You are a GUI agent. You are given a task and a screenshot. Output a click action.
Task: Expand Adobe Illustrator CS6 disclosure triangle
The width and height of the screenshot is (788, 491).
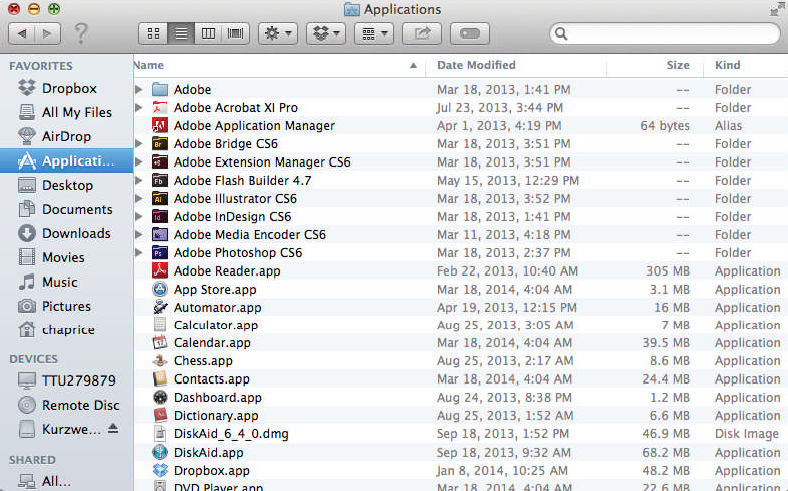pos(139,199)
